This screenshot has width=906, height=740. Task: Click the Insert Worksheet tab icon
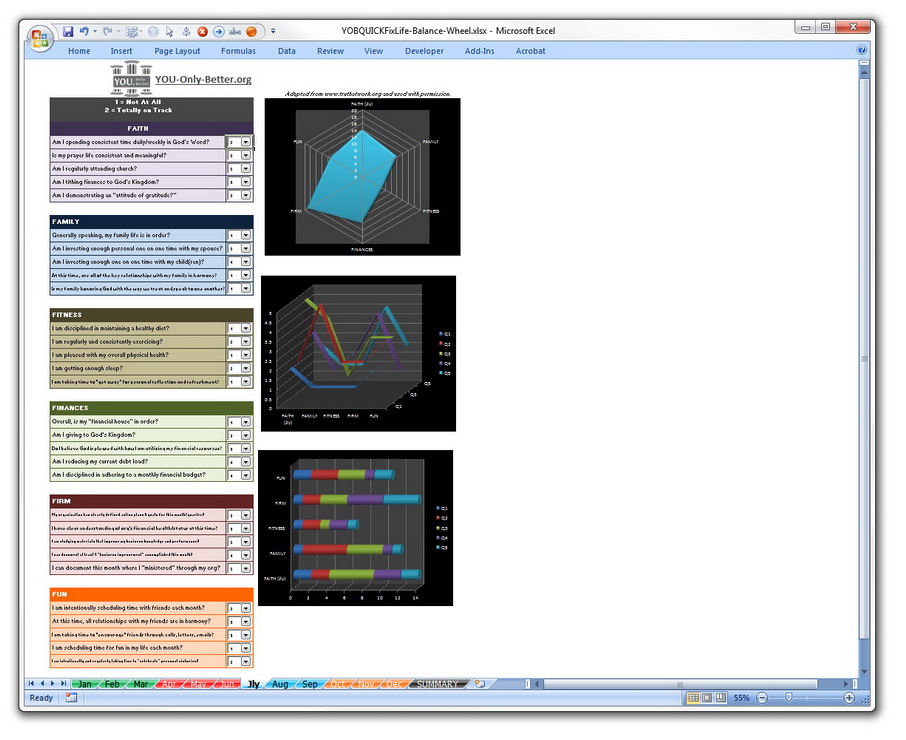point(480,684)
